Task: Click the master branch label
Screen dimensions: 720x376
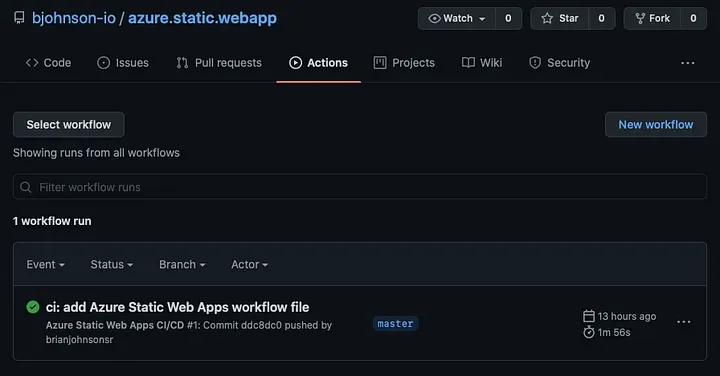Action: pyautogui.click(x=395, y=324)
